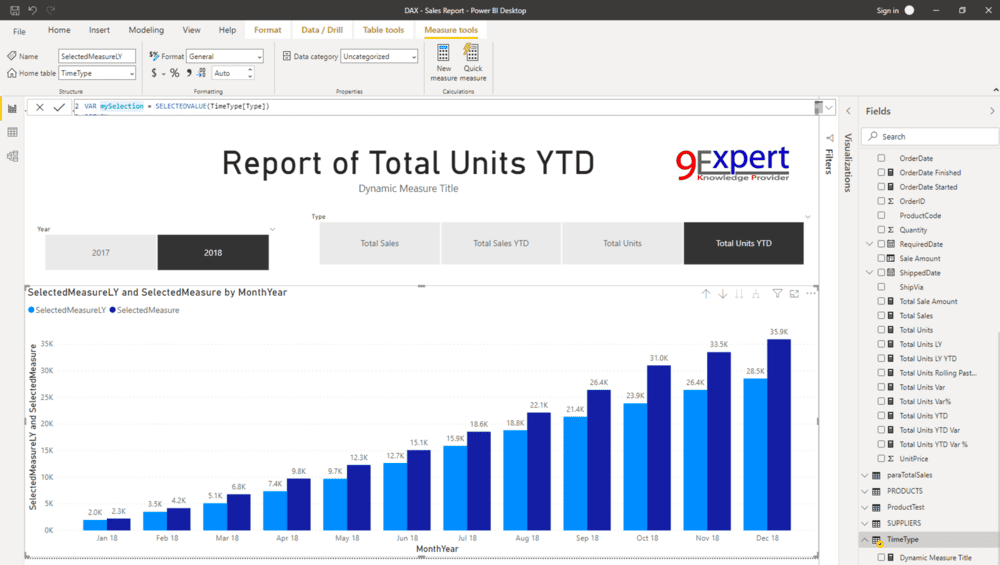Apply currency dollar format
1000x565 pixels.
154,73
